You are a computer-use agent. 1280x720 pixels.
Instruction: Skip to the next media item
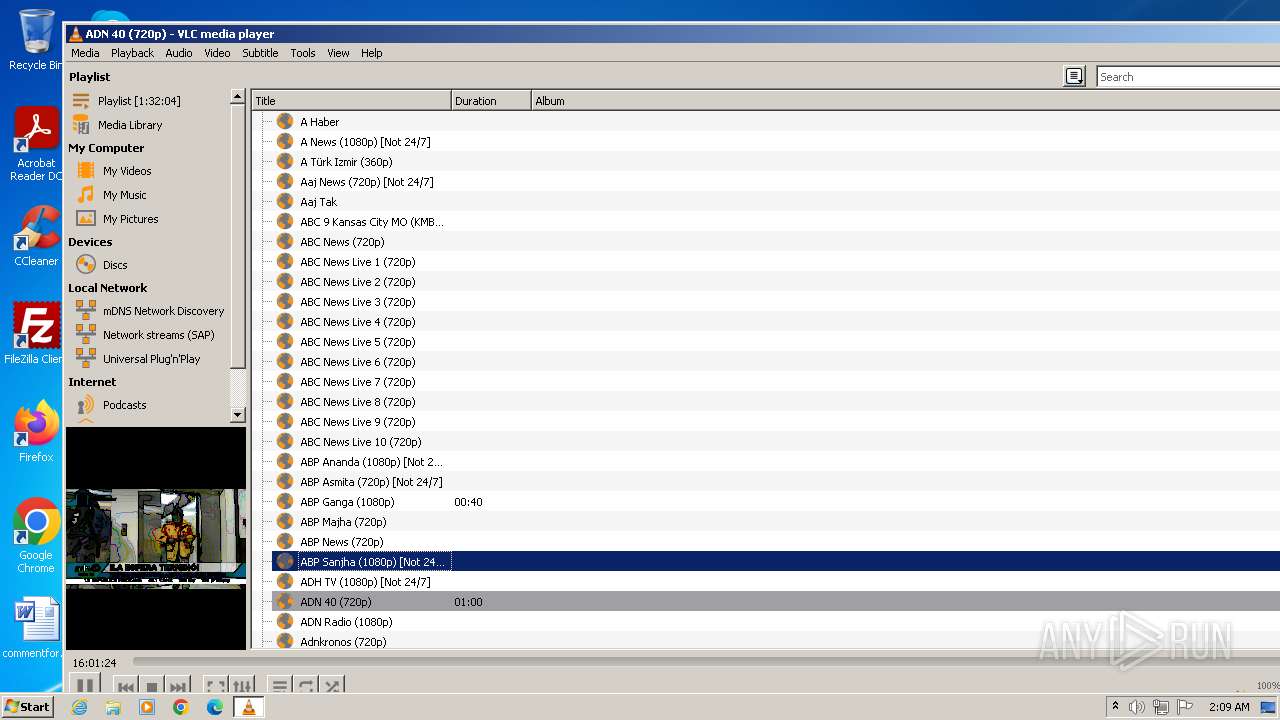point(178,686)
